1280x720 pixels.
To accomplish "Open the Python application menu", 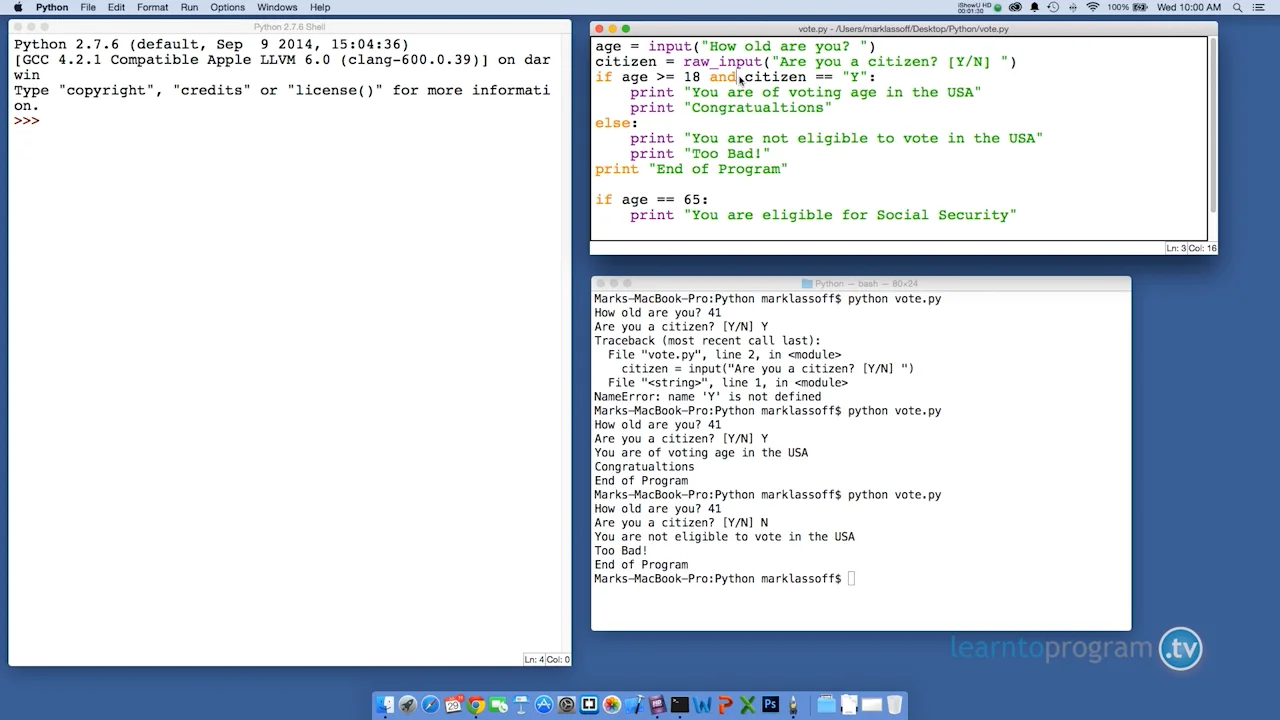I will pos(52,7).
